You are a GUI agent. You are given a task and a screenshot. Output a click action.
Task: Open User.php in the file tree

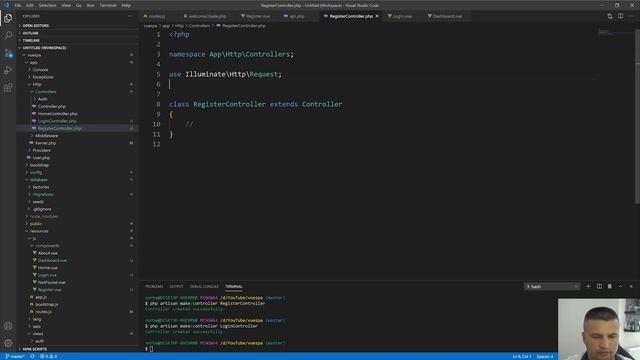pyautogui.click(x=41, y=158)
